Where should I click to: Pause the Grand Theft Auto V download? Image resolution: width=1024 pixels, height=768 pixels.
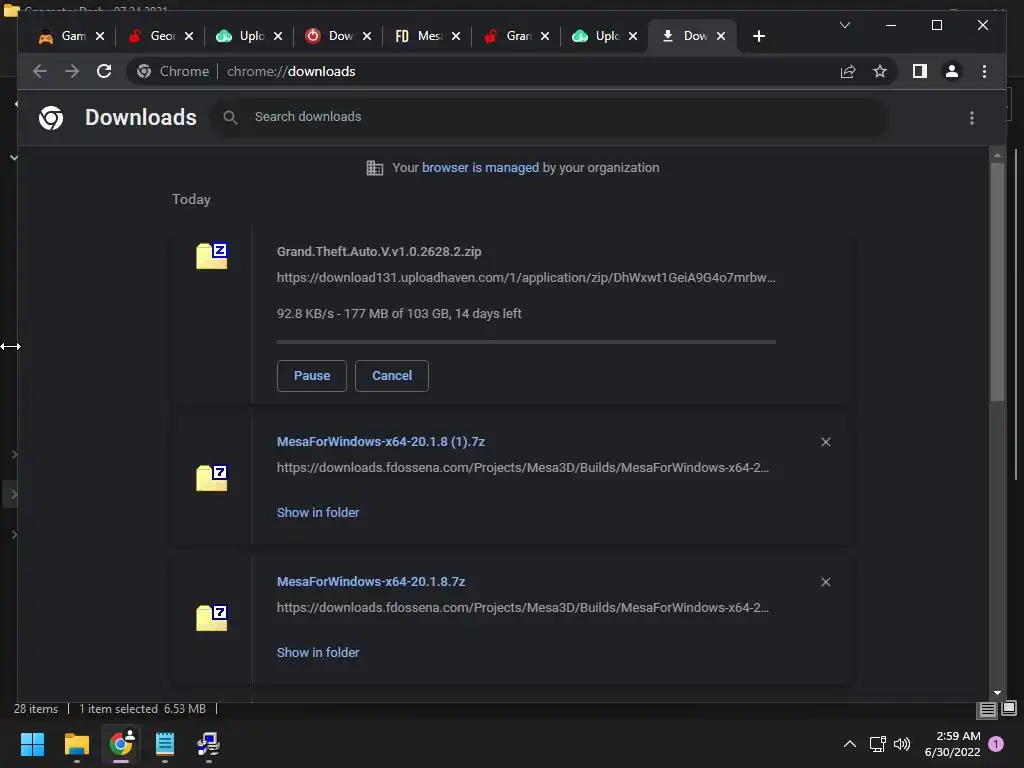tap(312, 376)
